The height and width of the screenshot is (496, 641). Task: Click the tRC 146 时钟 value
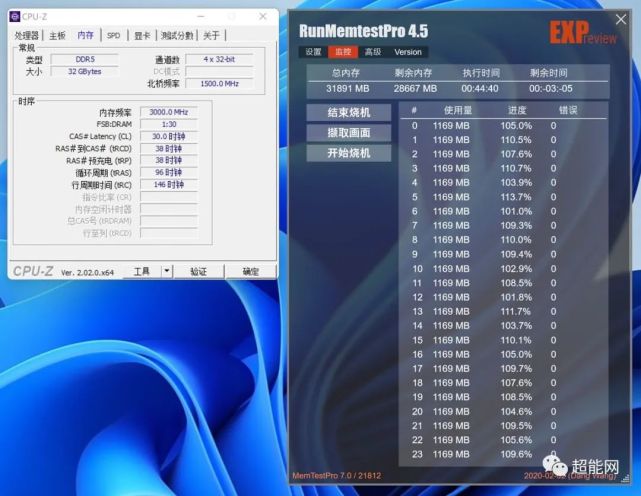tap(169, 185)
